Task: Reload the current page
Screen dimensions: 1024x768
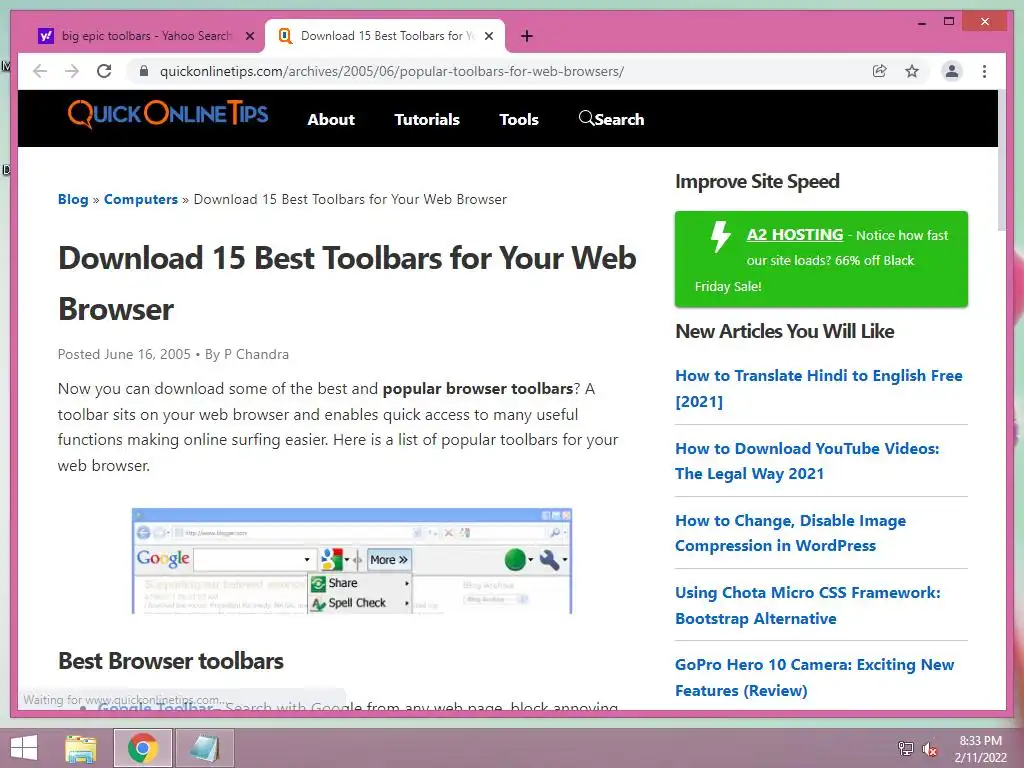Action: pos(104,71)
